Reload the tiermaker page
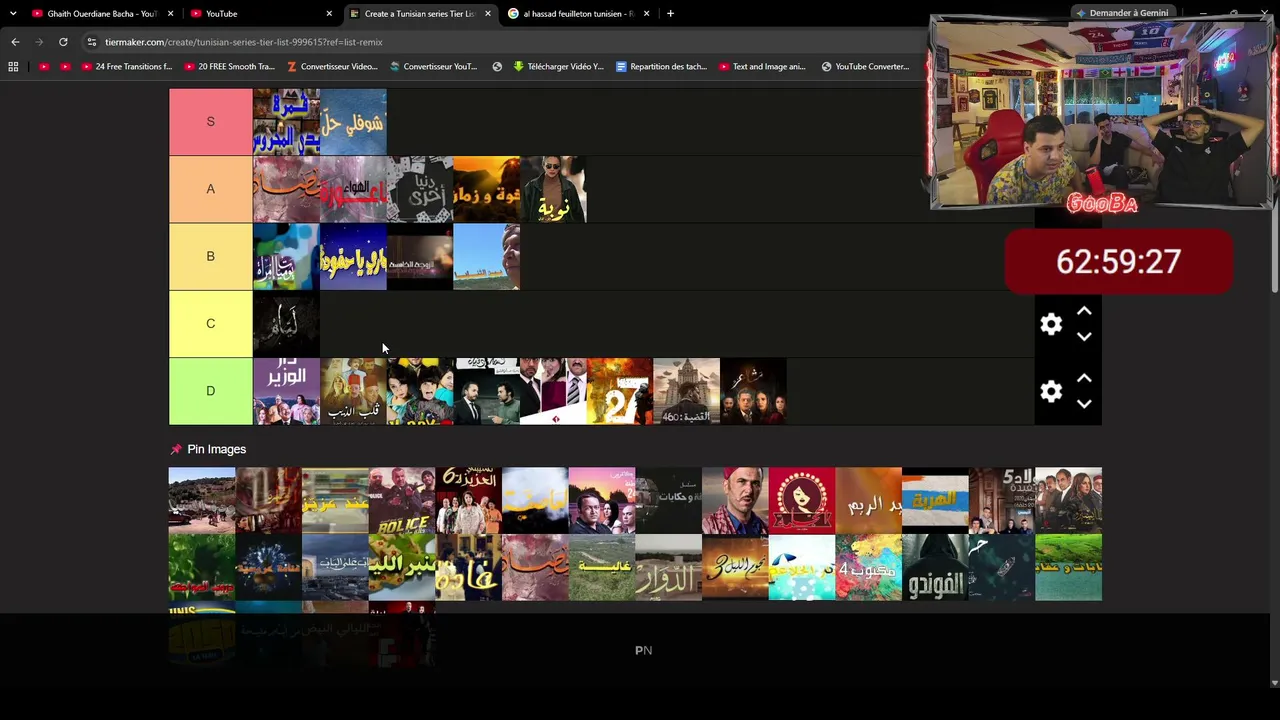This screenshot has height=720, width=1280. (x=63, y=42)
